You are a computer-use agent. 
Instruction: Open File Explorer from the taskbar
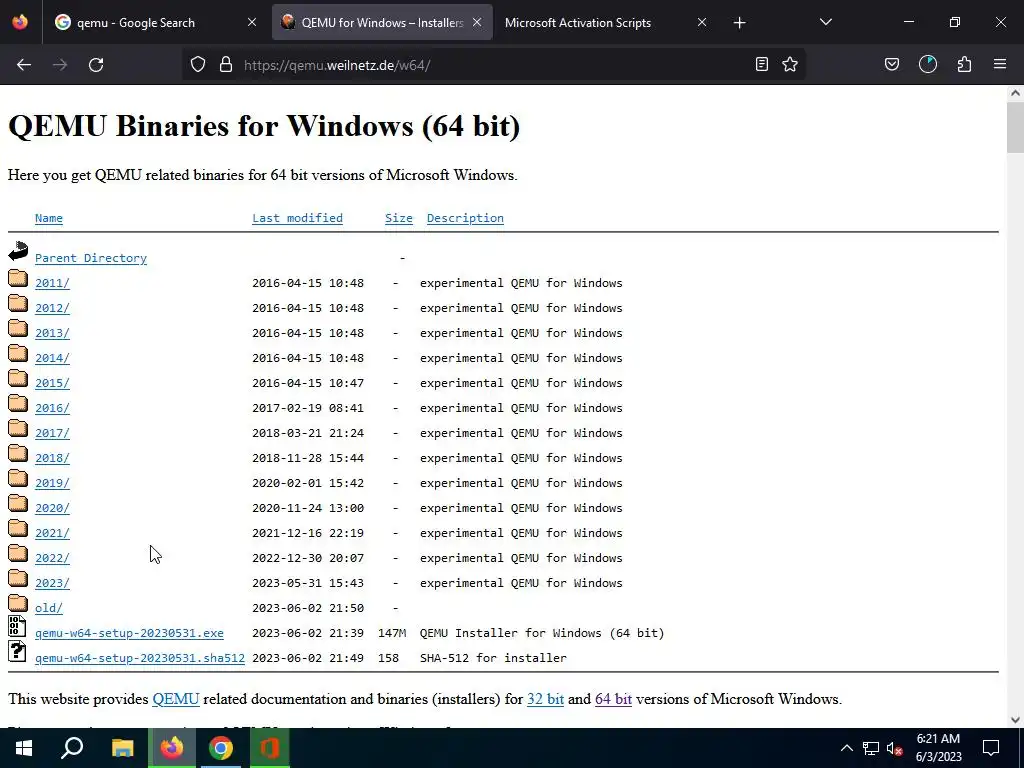coord(122,748)
